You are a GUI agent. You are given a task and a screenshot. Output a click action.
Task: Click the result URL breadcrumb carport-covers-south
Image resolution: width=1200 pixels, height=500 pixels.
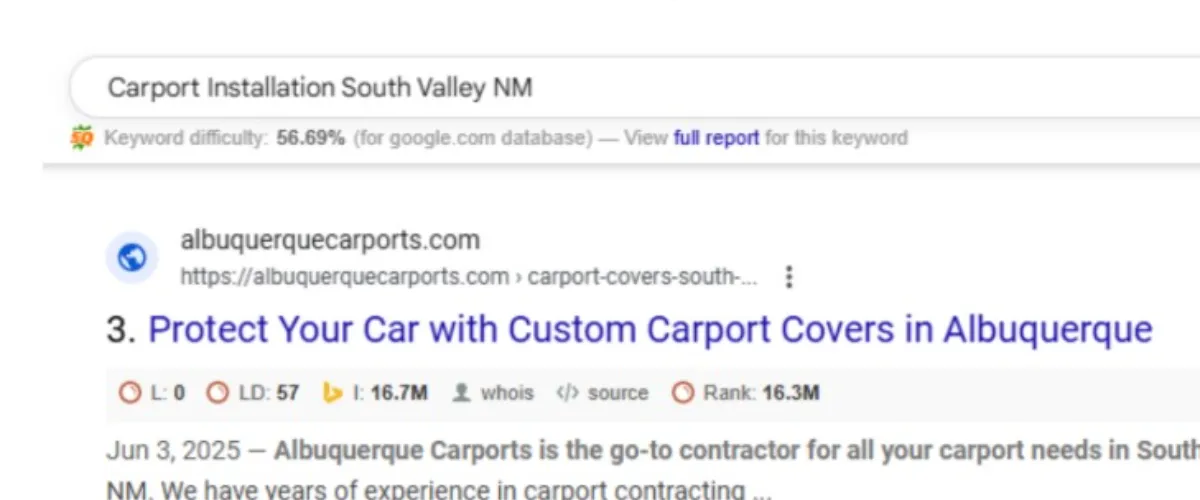642,277
